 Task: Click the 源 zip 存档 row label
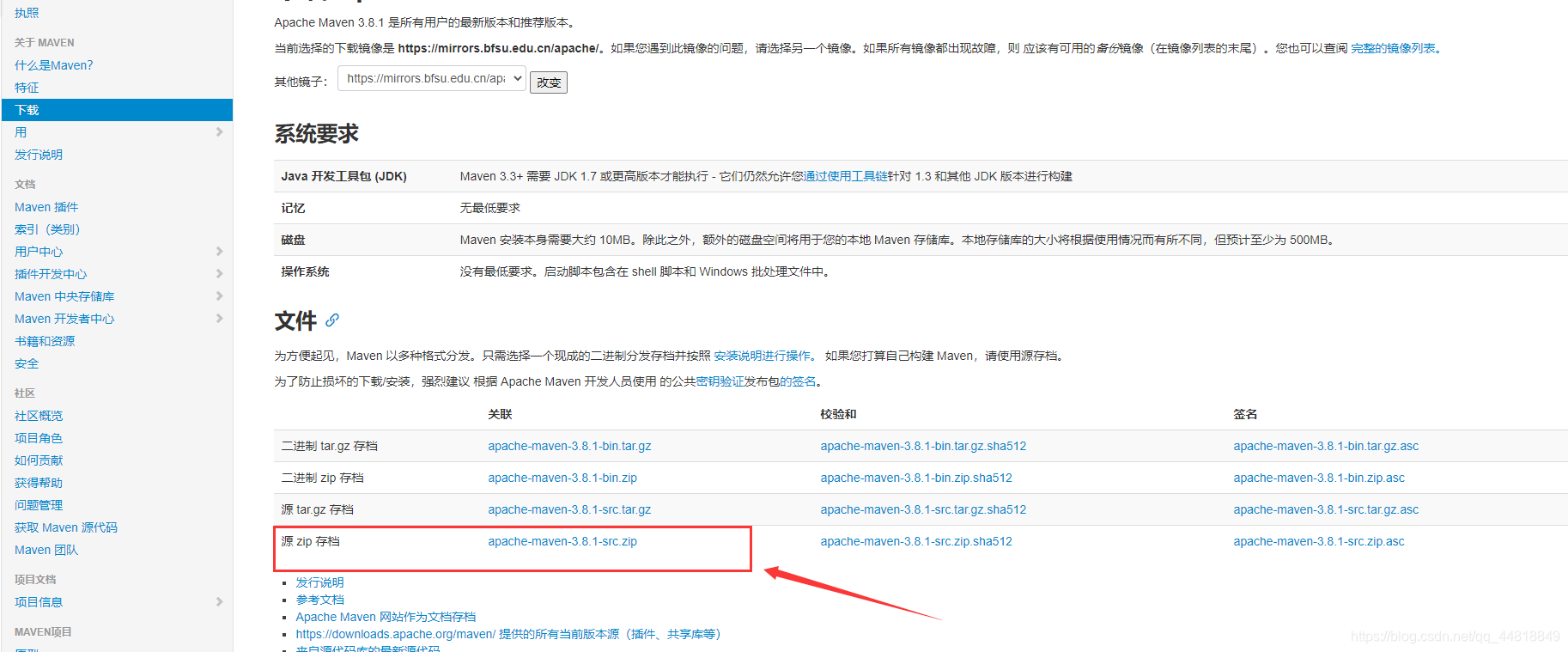click(310, 541)
